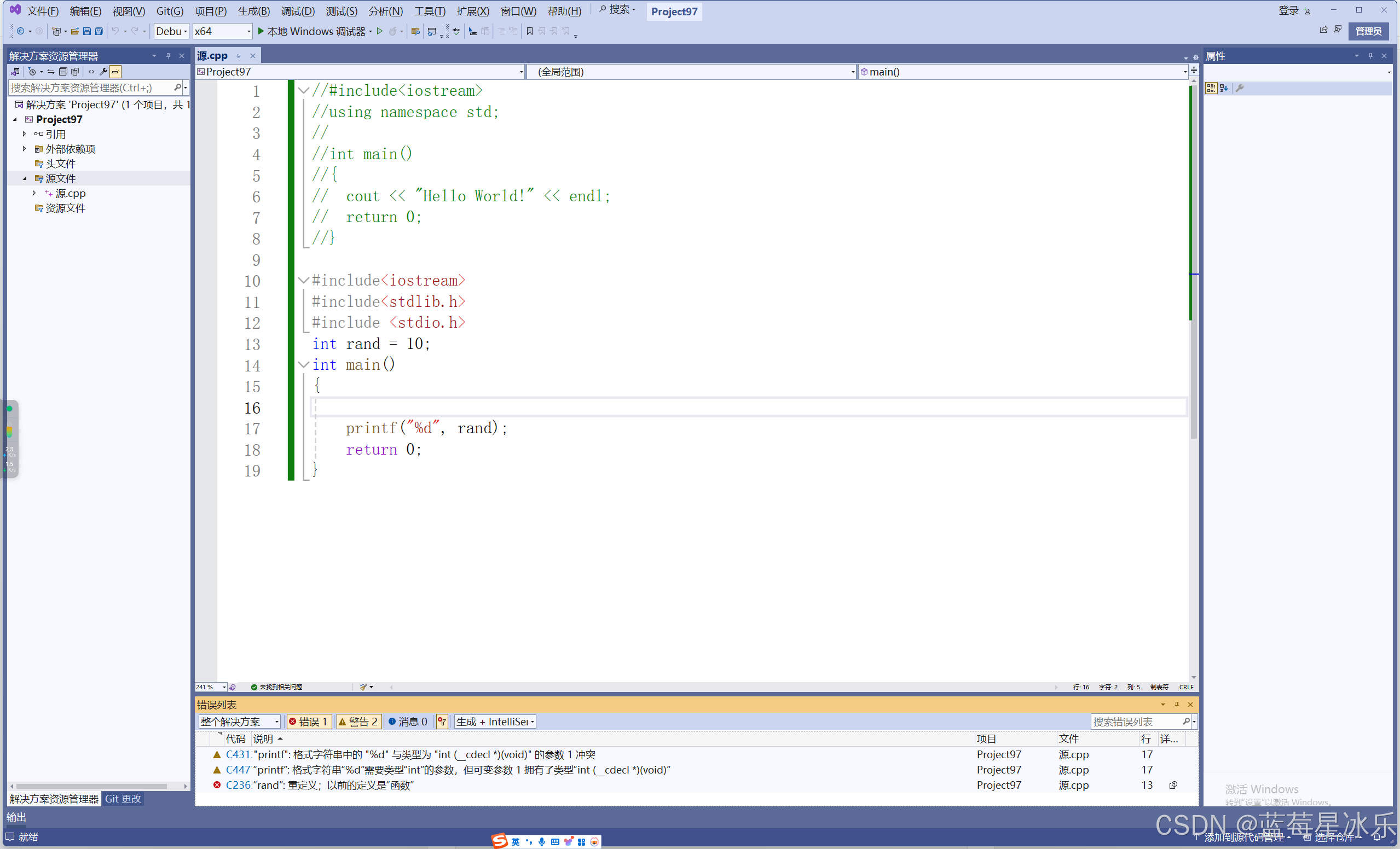
Task: Click the Save file toolbar icon
Action: point(86,31)
